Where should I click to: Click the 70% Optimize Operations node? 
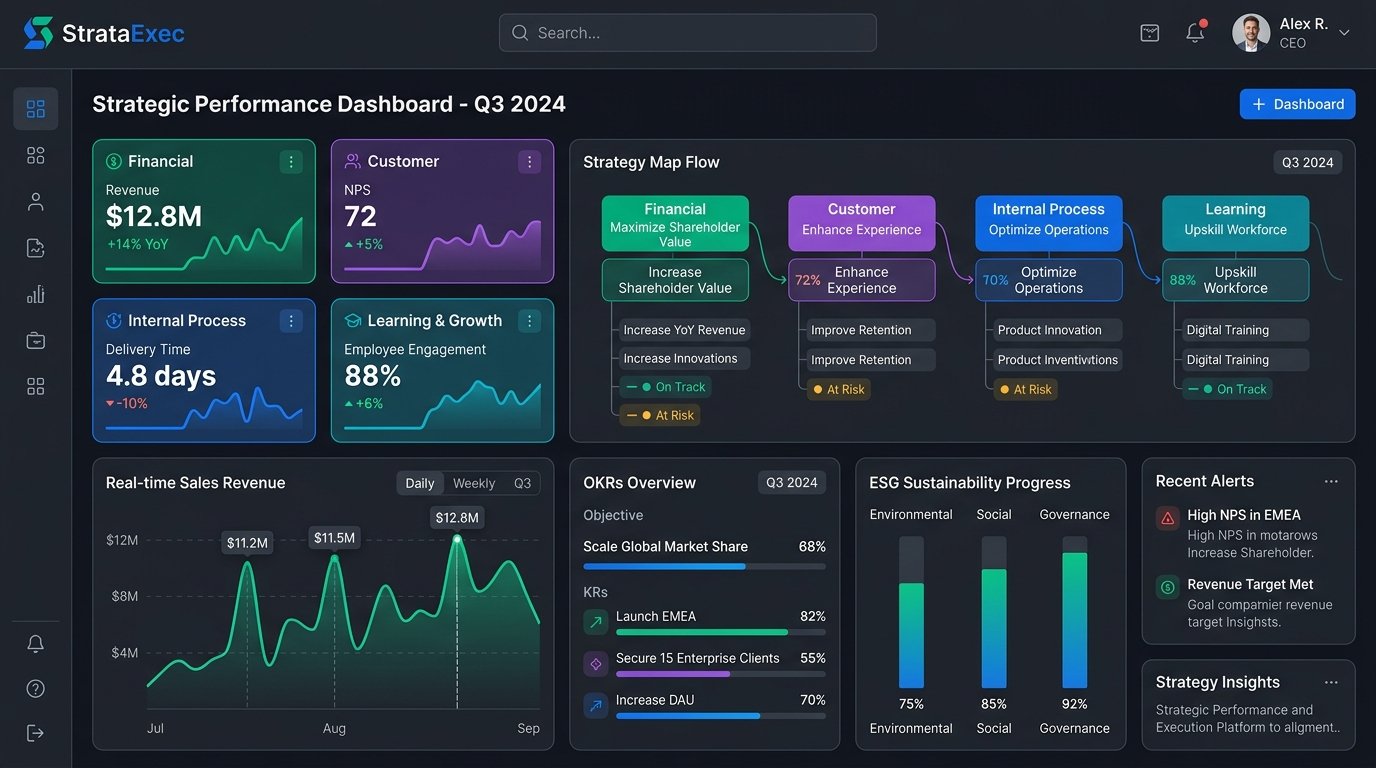(x=1049, y=280)
